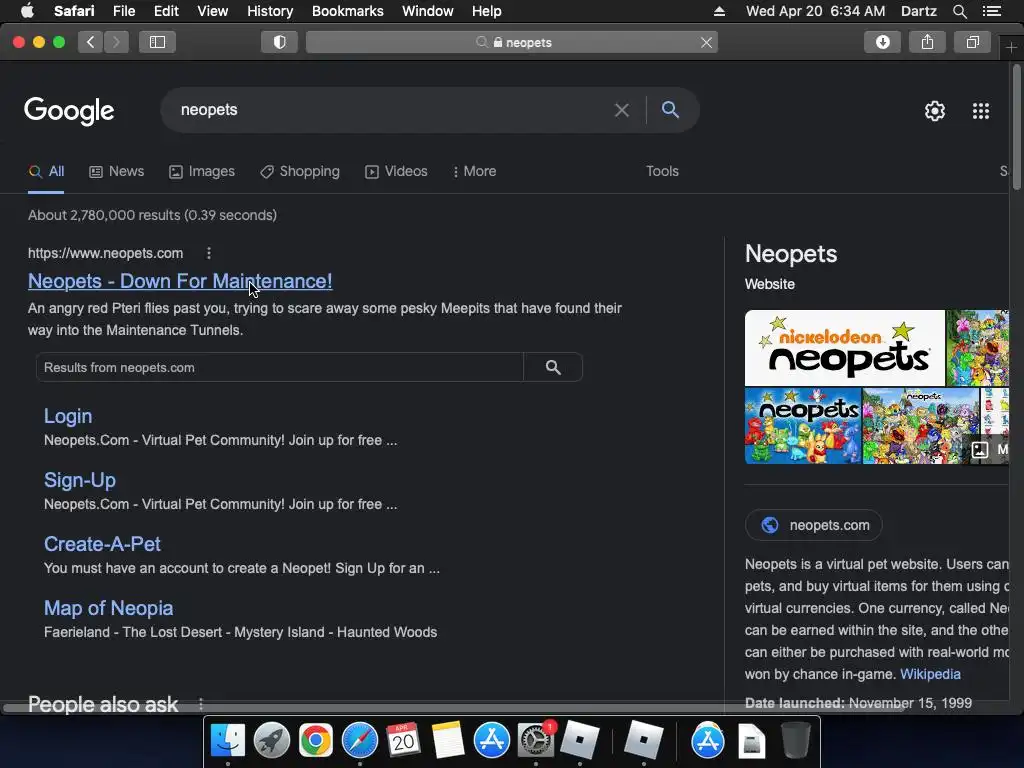
Task: Stop loading with the address bar X
Action: (x=707, y=42)
